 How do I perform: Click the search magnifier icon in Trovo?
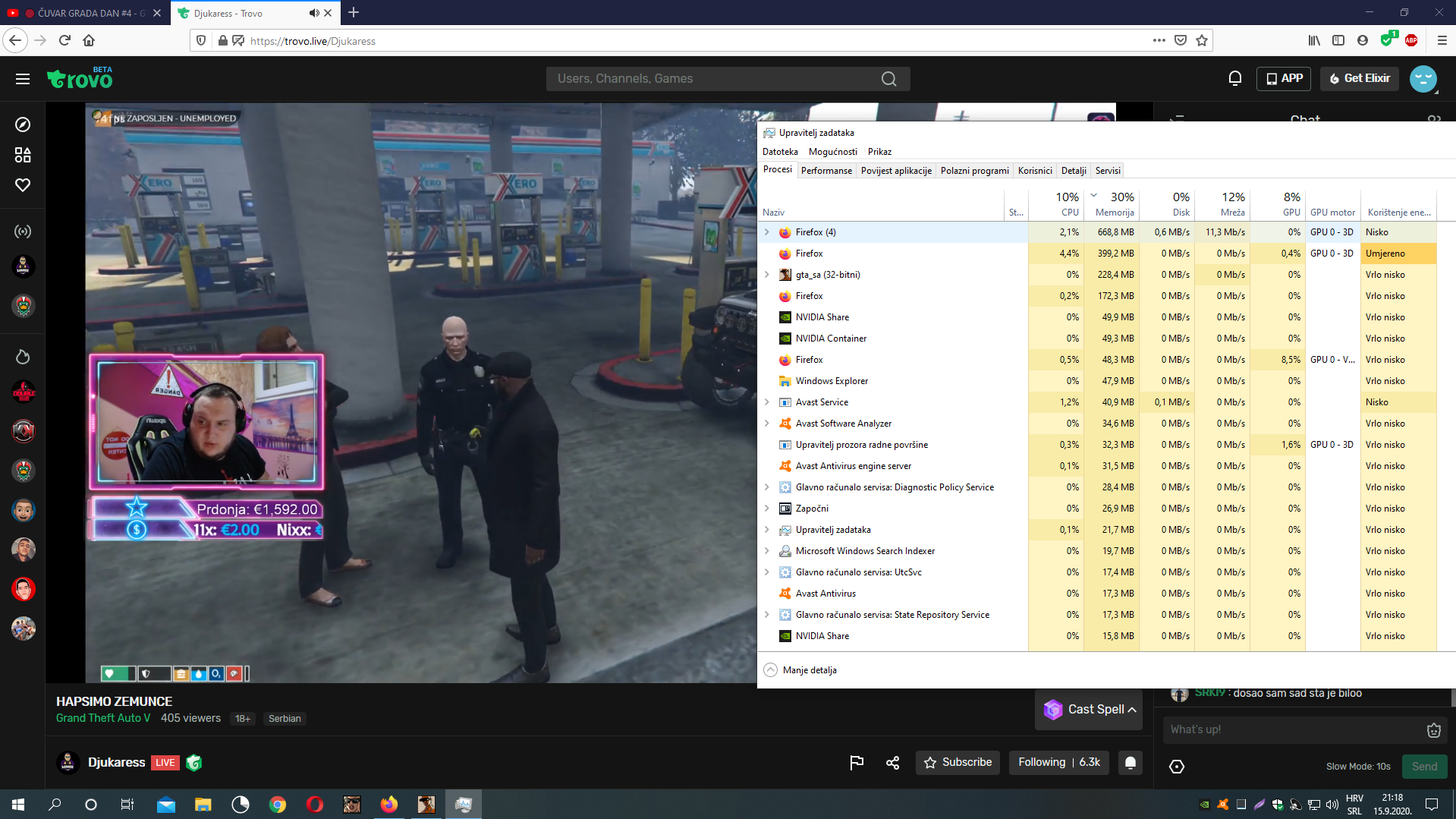(x=888, y=79)
